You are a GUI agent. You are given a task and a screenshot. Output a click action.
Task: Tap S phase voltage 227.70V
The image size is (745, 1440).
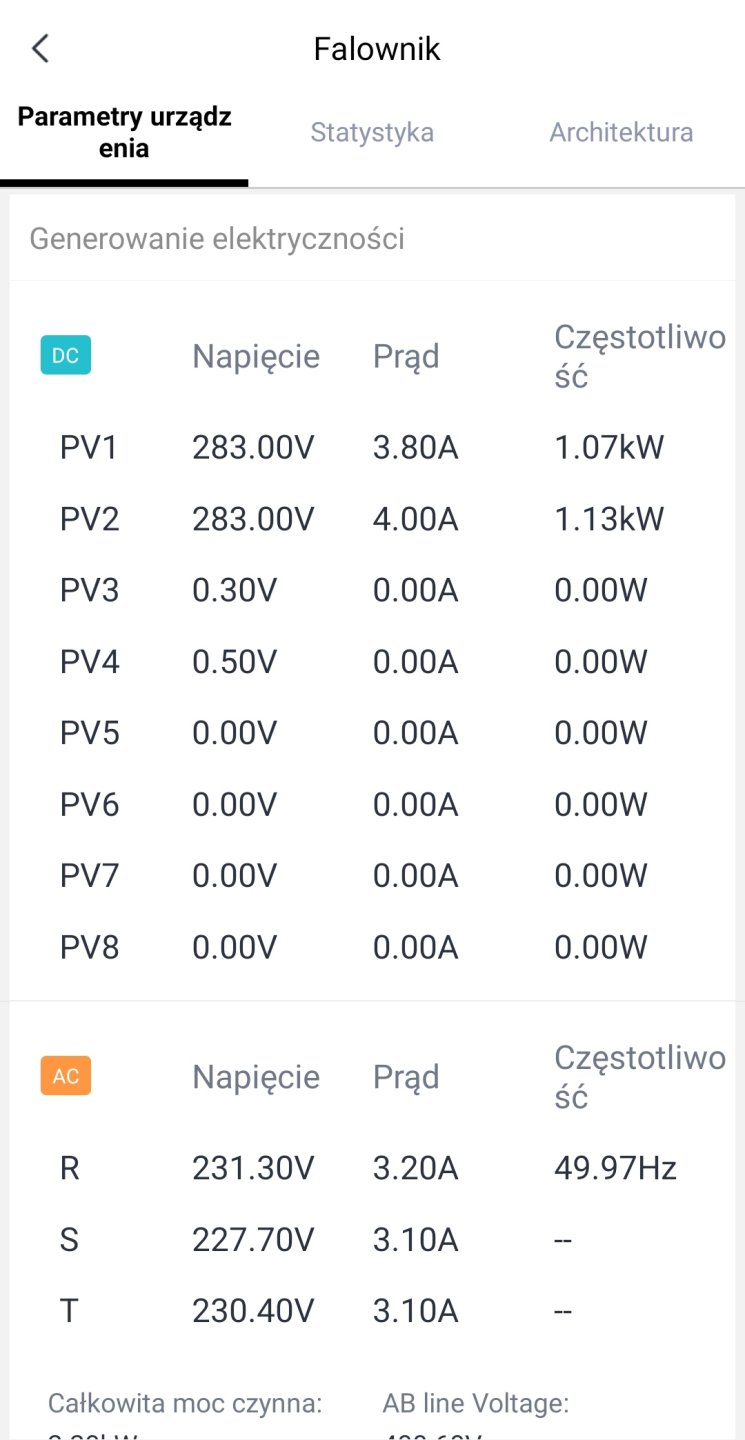253,1240
